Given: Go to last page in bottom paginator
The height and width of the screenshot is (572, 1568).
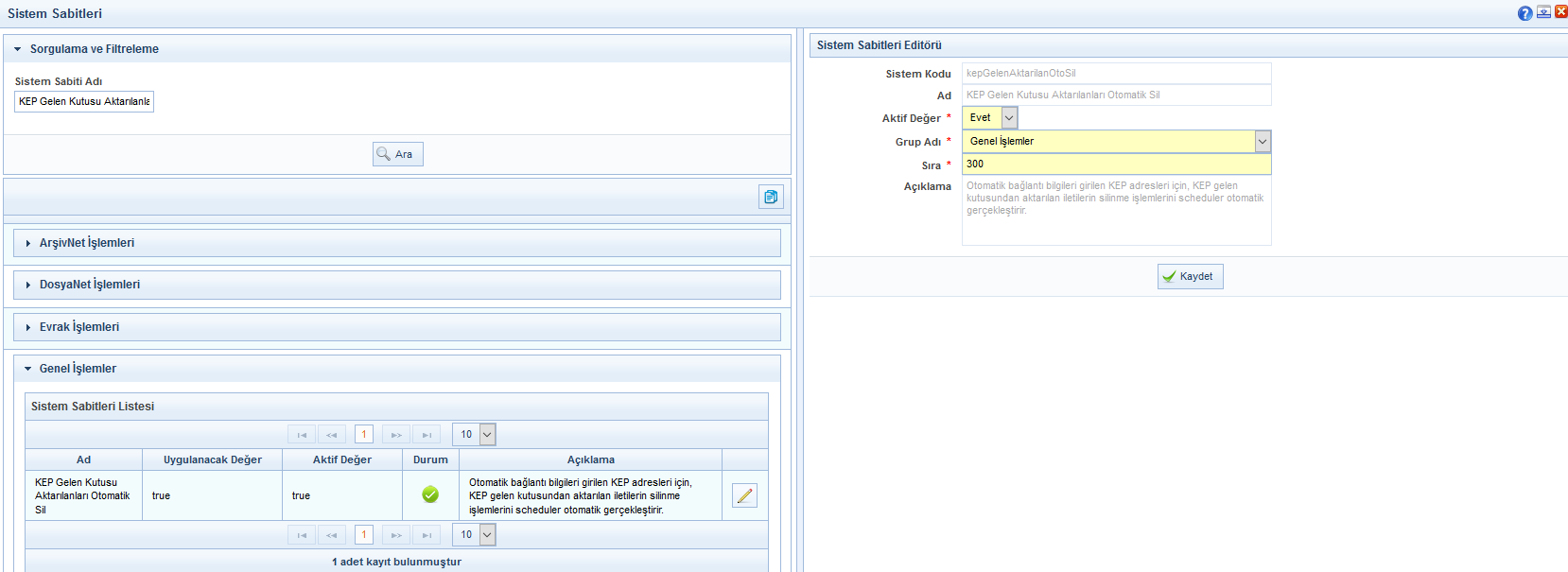Looking at the screenshot, I should coord(427,535).
